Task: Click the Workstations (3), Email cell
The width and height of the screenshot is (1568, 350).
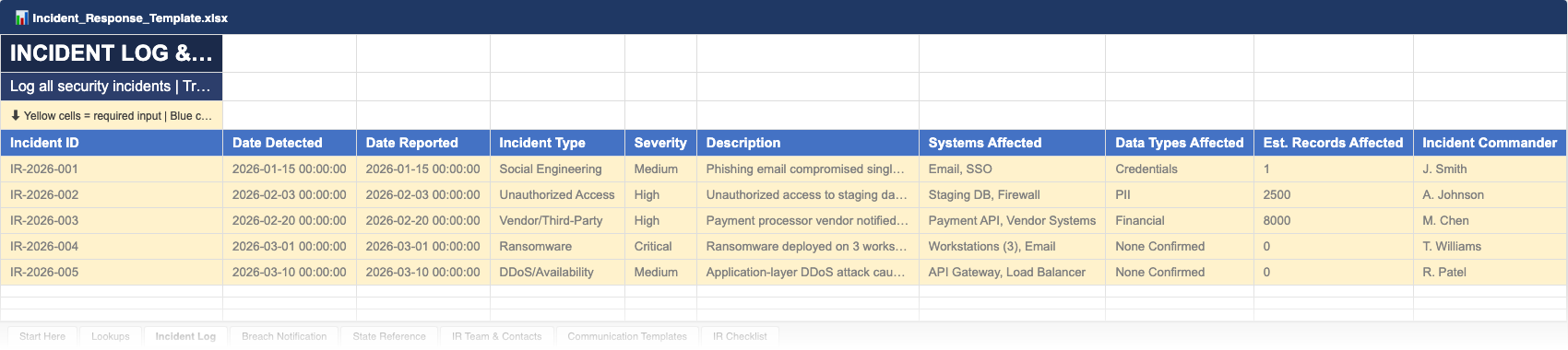Action: click(1012, 247)
